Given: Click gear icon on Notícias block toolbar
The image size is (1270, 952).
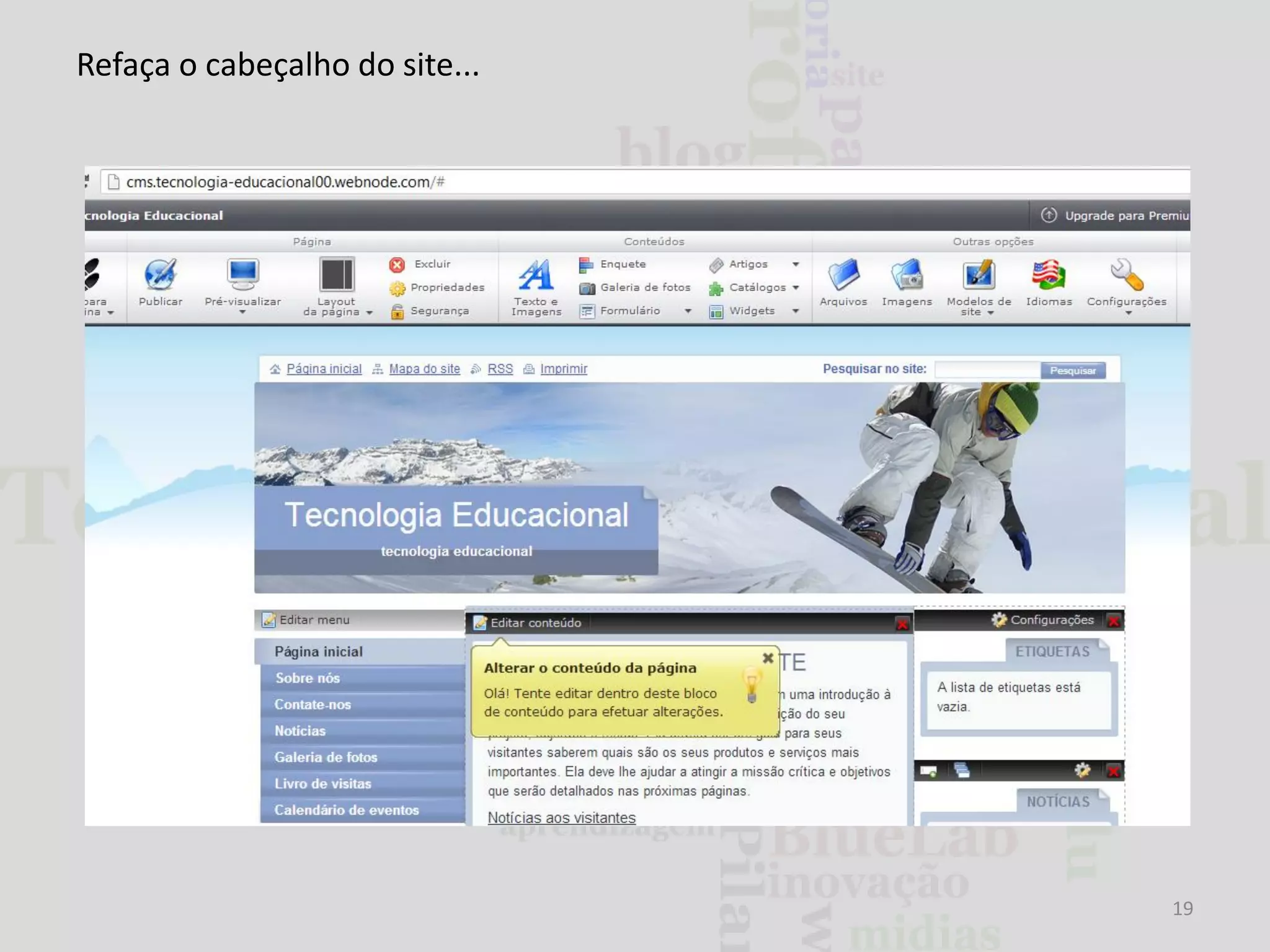Looking at the screenshot, I should click(x=1082, y=770).
